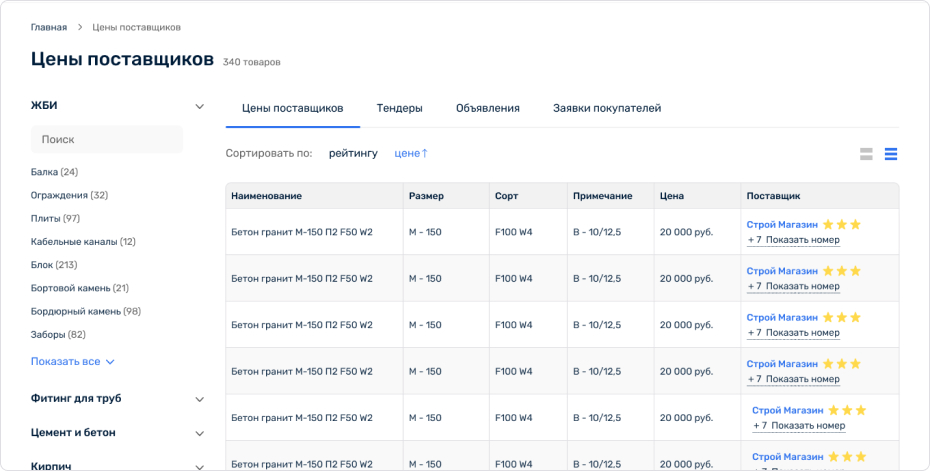Screen dimensions: 930x471
Task: Go to Главная breadcrumb link
Action: (x=49, y=27)
